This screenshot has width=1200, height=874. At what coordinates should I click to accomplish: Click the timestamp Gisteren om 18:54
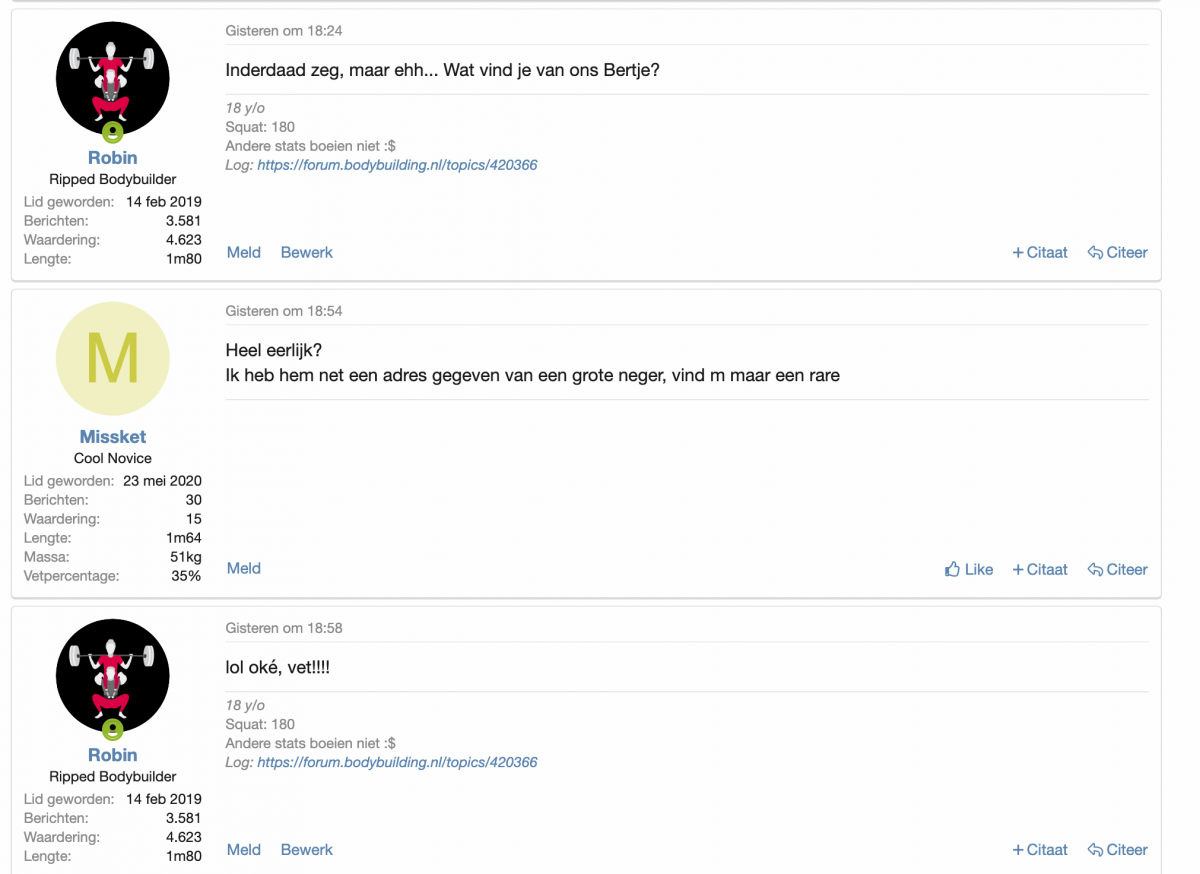click(284, 311)
